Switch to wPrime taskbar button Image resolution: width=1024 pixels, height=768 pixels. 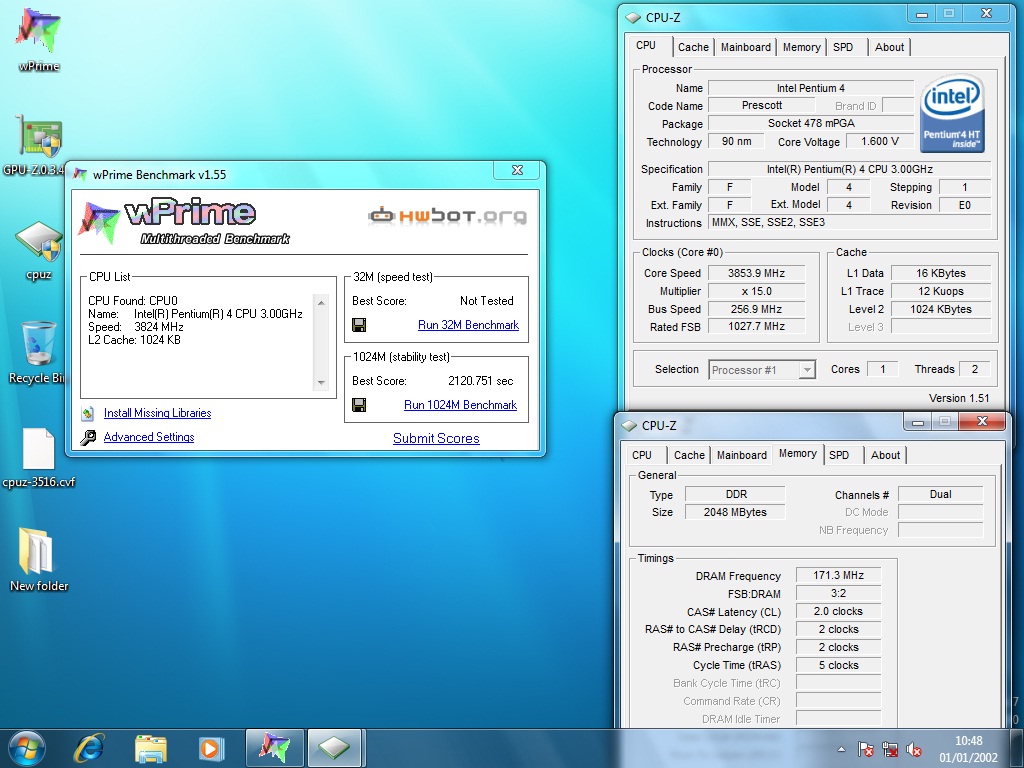274,748
